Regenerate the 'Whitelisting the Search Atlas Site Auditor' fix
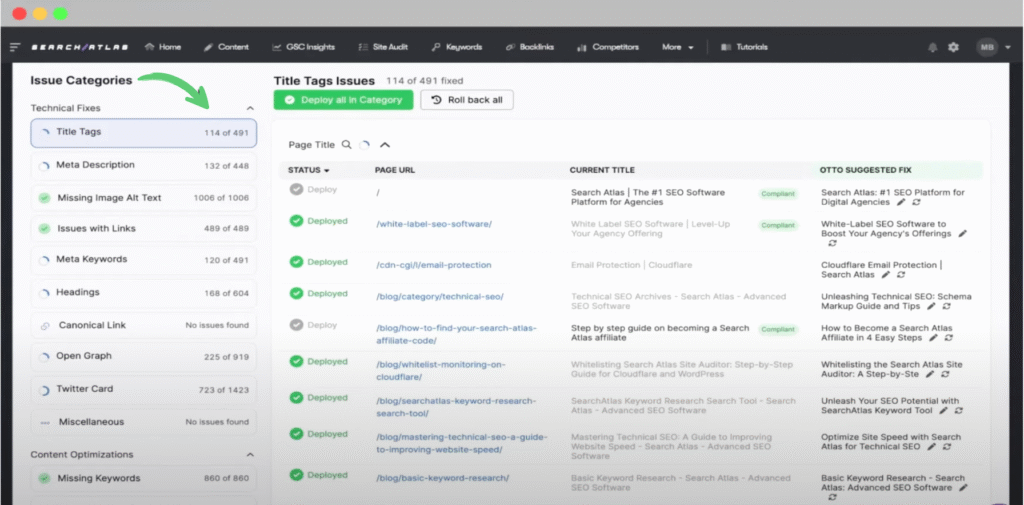 [x=945, y=374]
